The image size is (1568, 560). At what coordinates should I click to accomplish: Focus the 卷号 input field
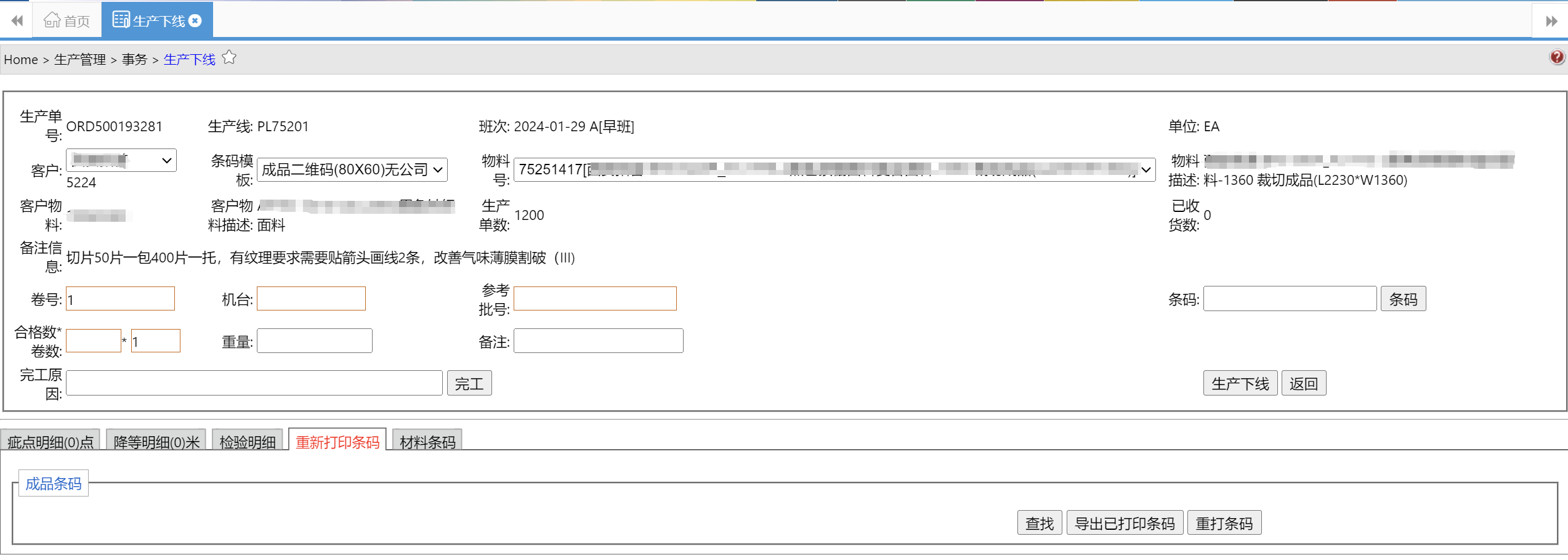click(120, 299)
